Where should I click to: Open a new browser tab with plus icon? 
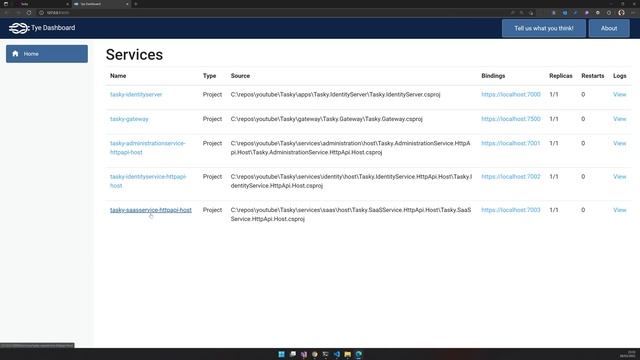coord(136,4)
